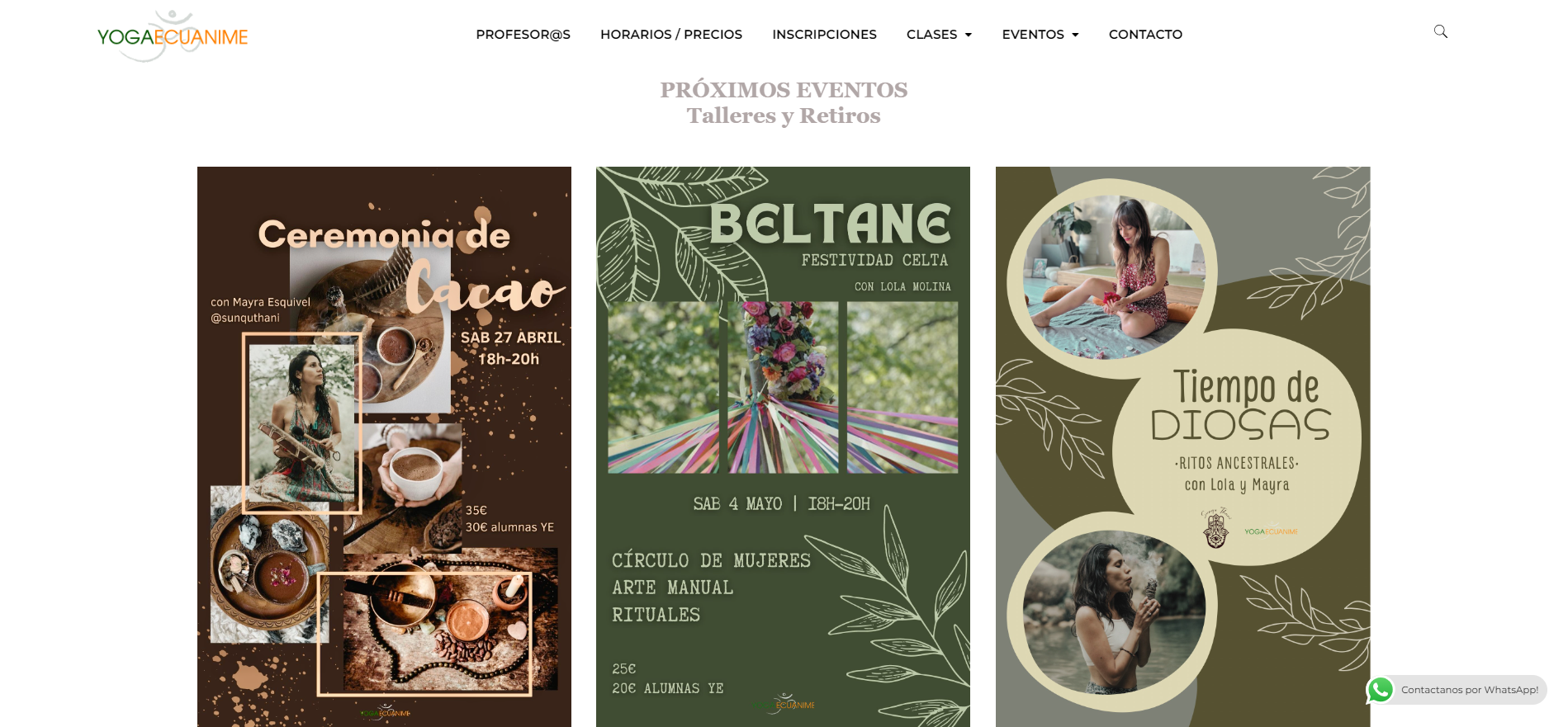Click the CLASES menu label
The image size is (1568, 727).
[x=931, y=34]
